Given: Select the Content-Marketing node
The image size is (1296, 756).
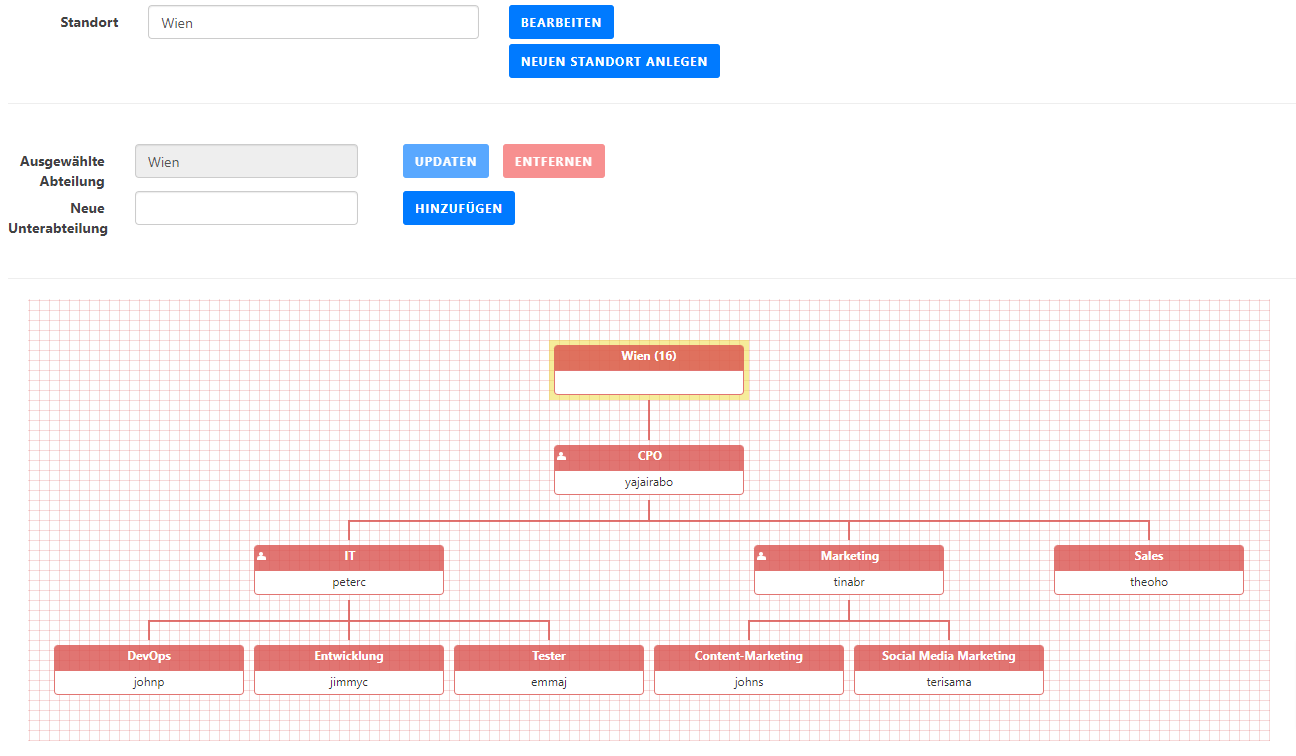Looking at the screenshot, I should click(749, 669).
